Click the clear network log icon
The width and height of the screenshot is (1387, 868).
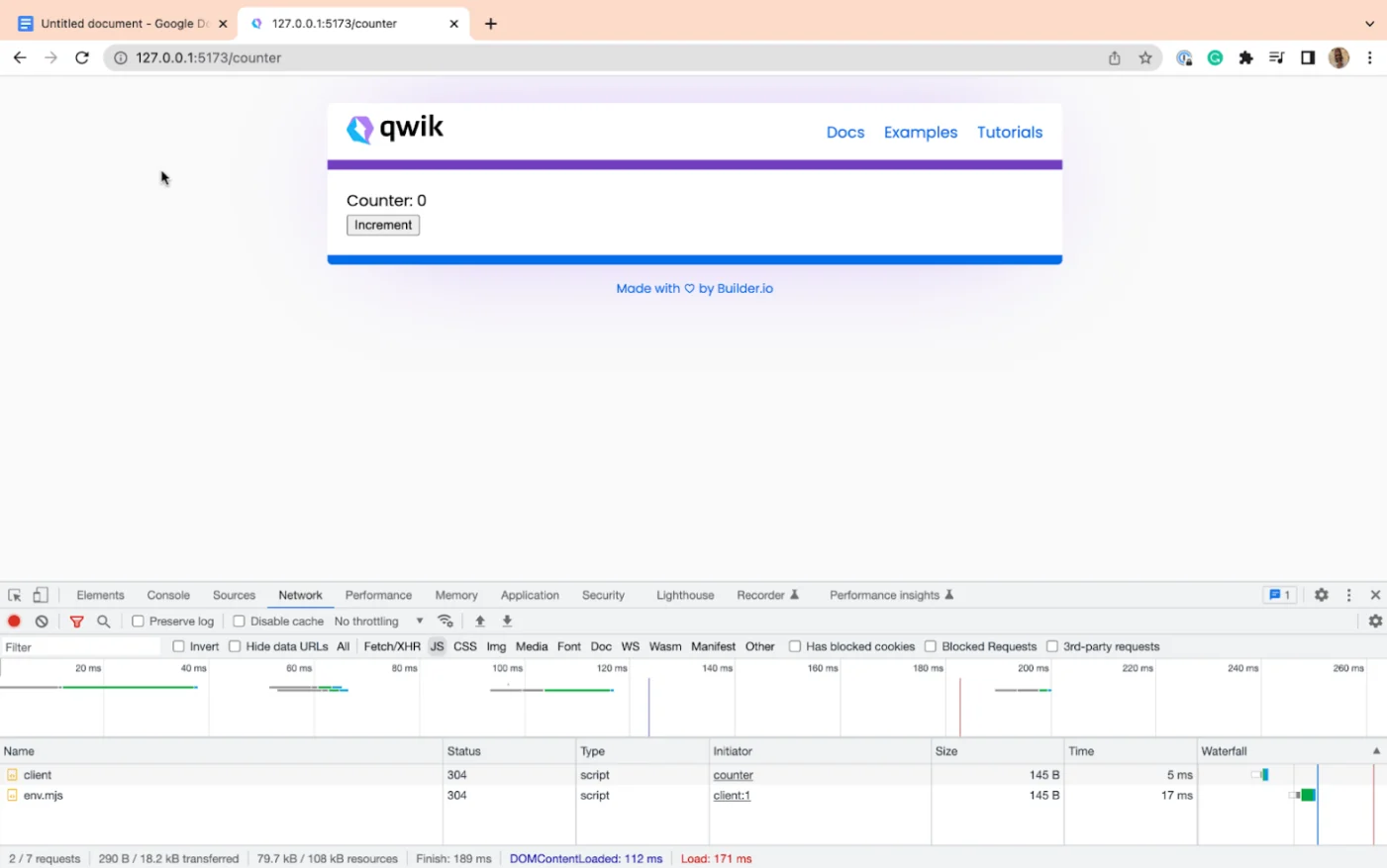pyautogui.click(x=41, y=621)
